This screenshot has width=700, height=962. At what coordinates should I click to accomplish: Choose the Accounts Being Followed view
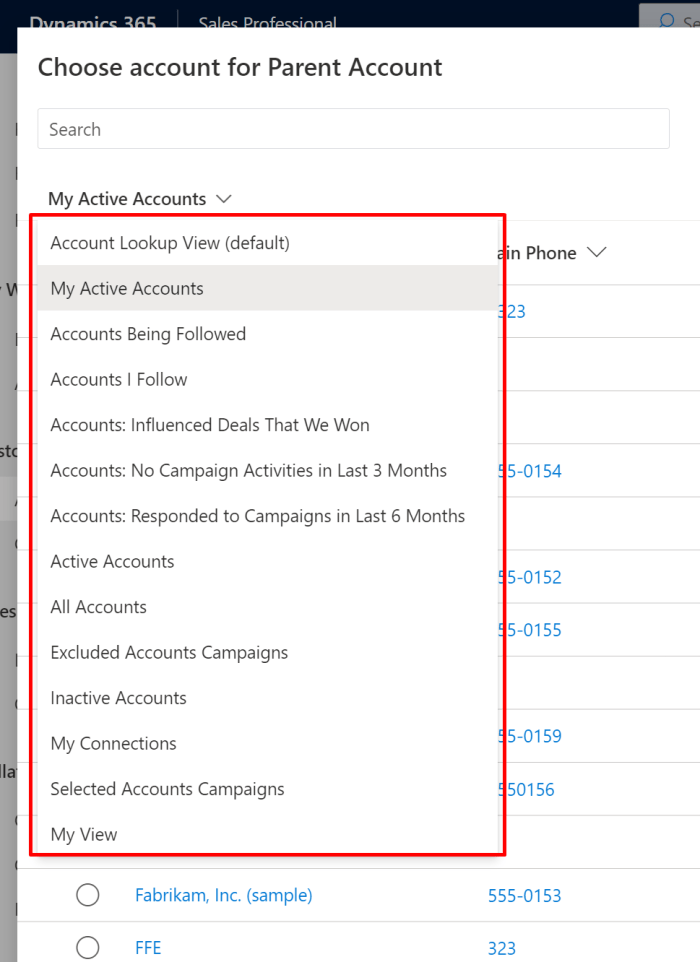click(x=148, y=334)
